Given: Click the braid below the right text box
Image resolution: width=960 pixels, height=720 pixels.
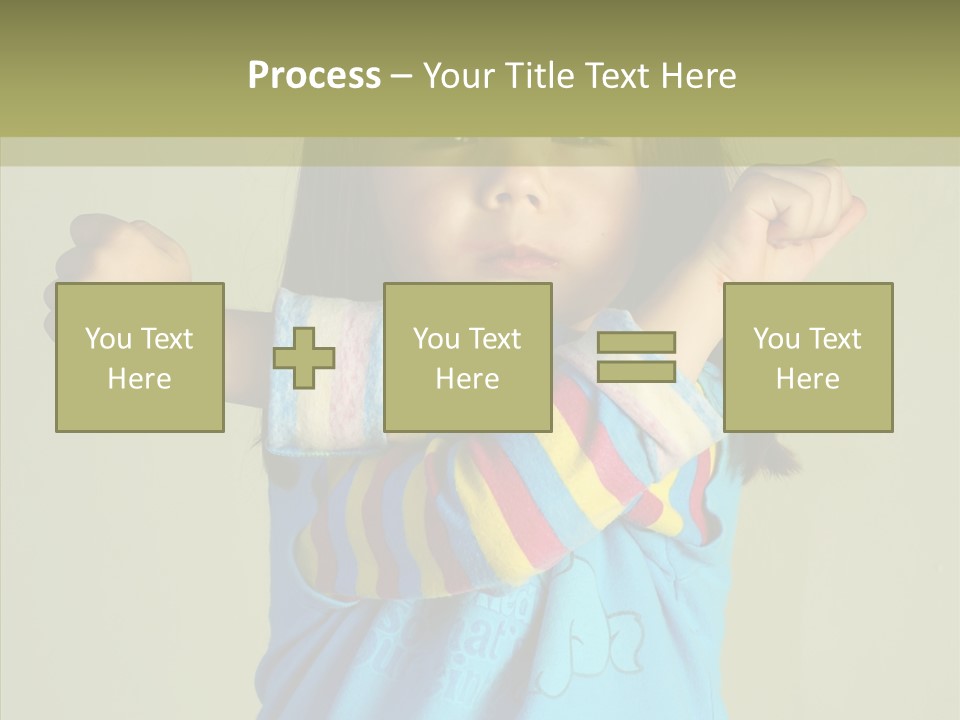Looking at the screenshot, I should coord(768,455).
